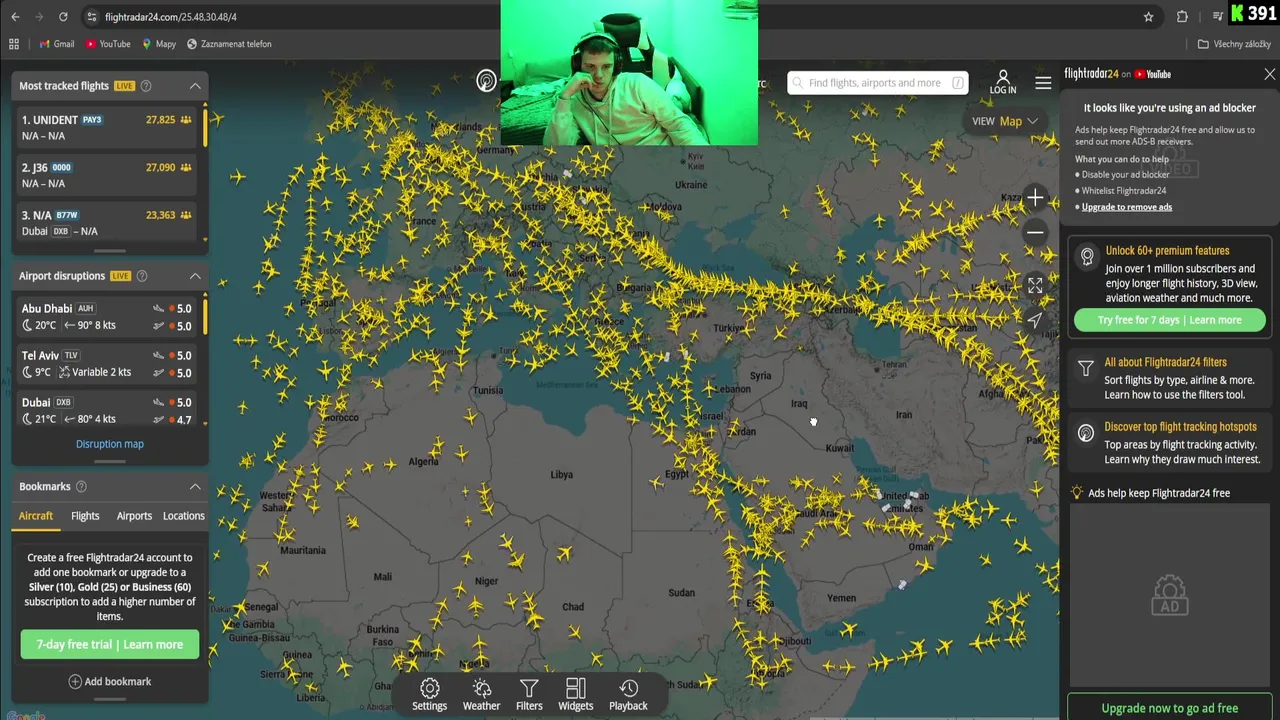
Task: Close the Flightradar24 YouTube side panel
Action: click(x=1270, y=74)
